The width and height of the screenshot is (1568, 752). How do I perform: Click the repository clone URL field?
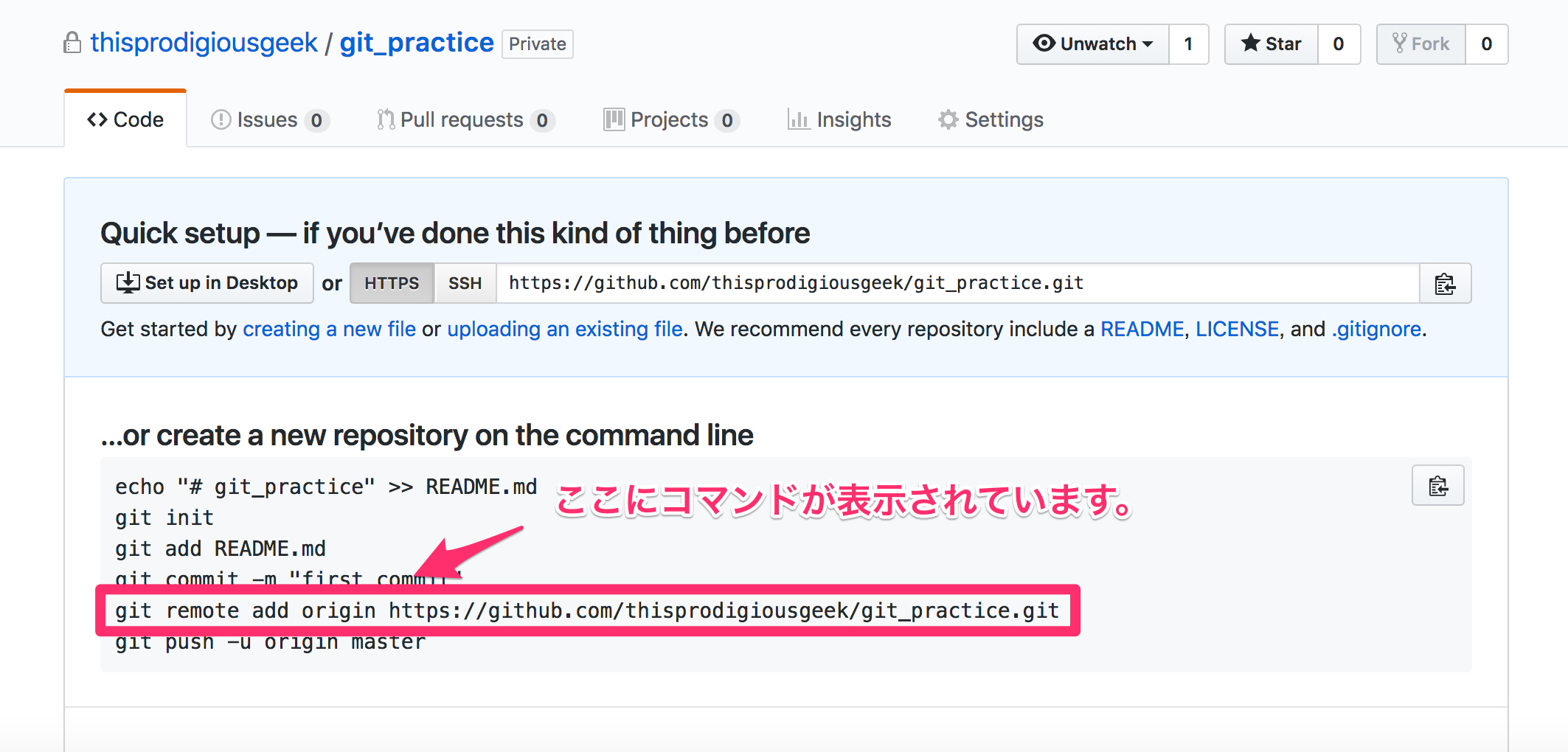[958, 283]
